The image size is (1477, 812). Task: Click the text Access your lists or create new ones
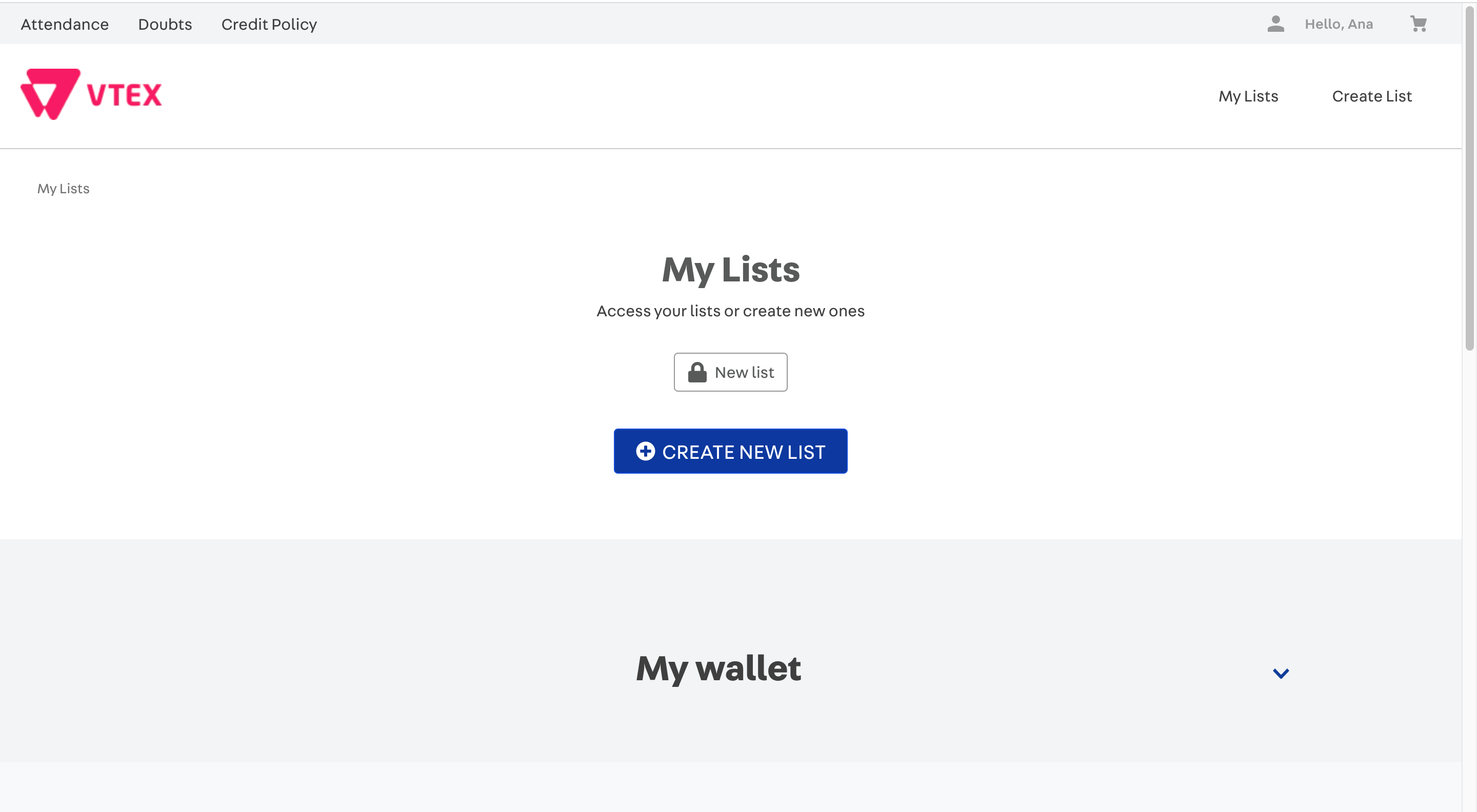[730, 311]
